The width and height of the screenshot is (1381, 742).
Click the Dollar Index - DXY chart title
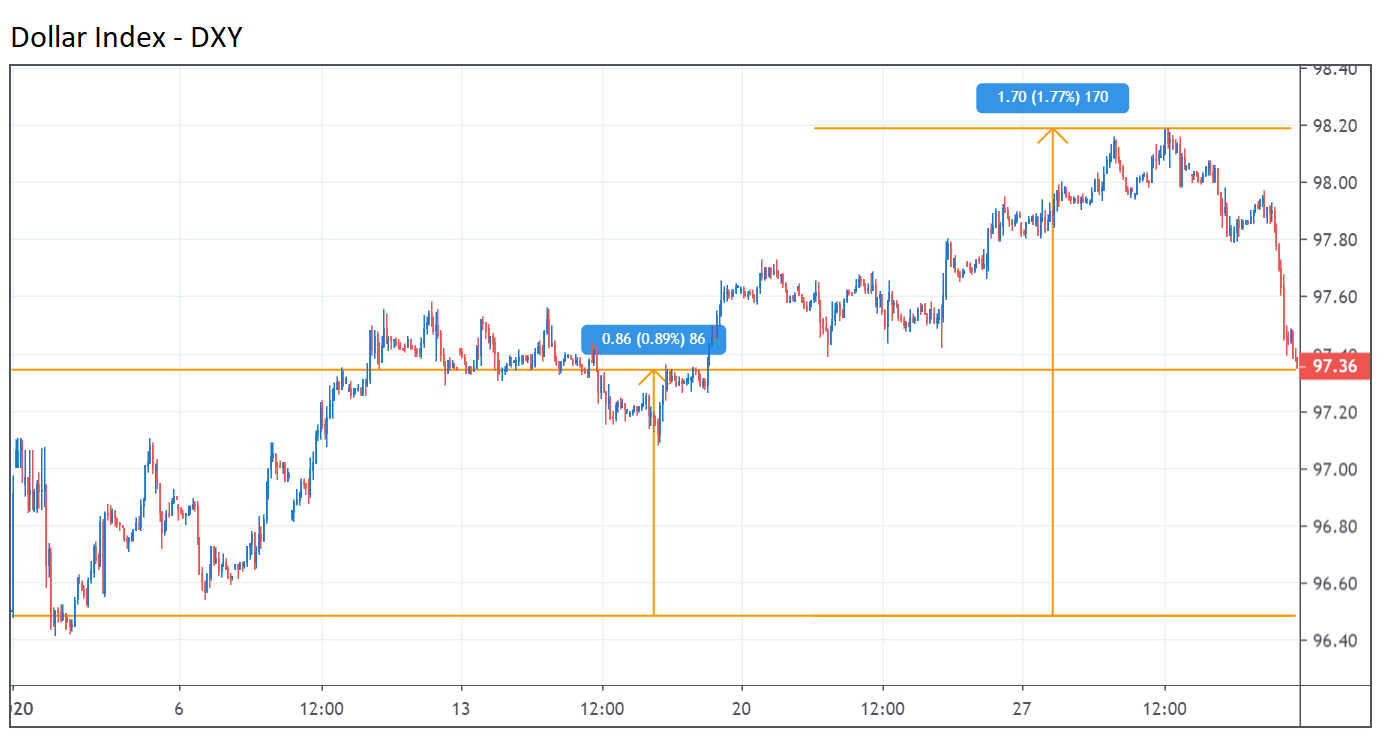[x=127, y=37]
